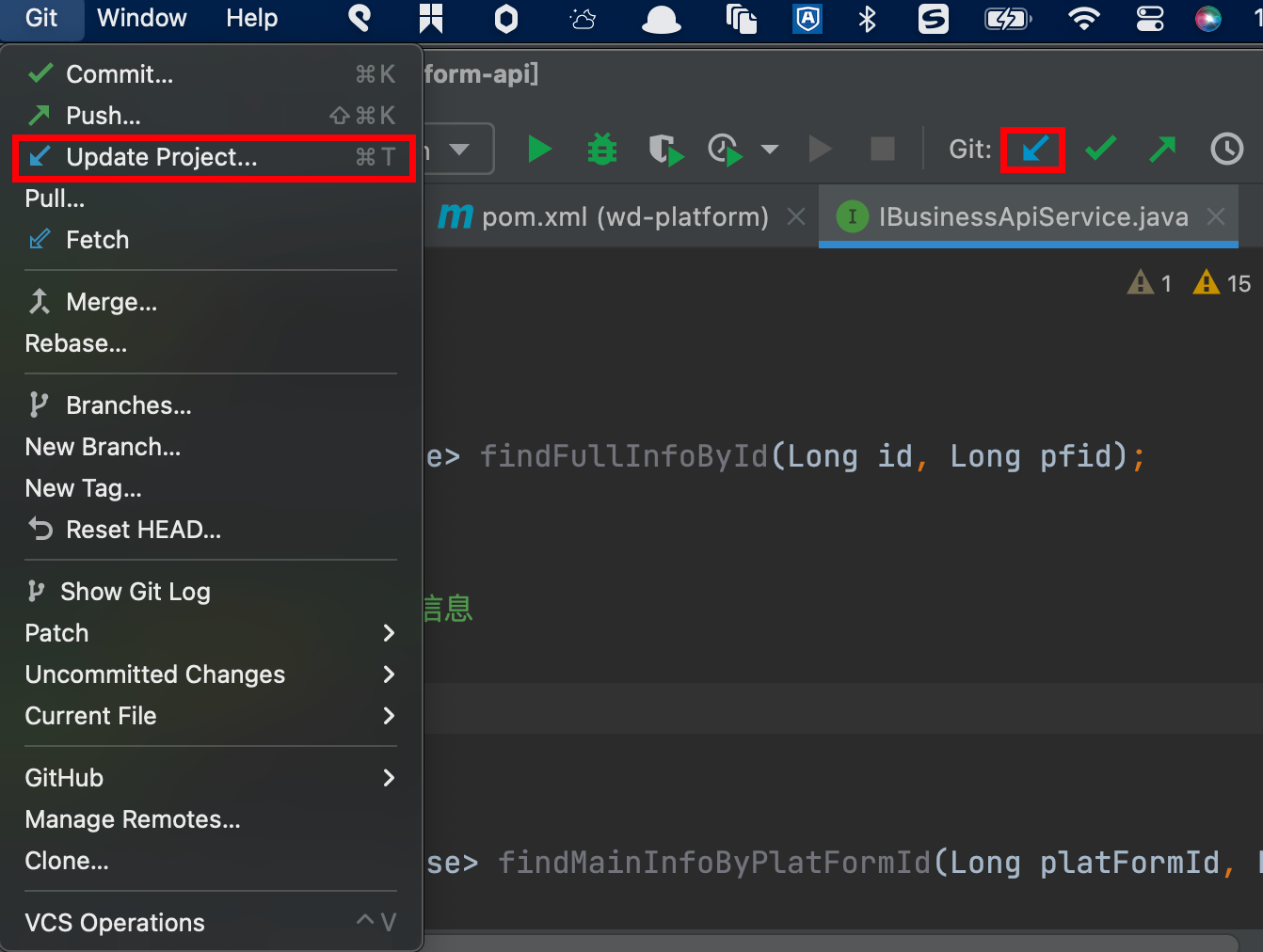Viewport: 1263px width, 952px height.
Task: Click the warning indicator showing 15
Action: tap(1222, 283)
